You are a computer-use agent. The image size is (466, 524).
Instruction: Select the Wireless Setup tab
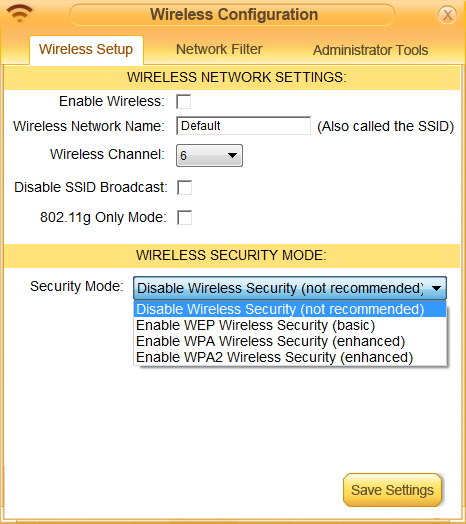[x=86, y=50]
